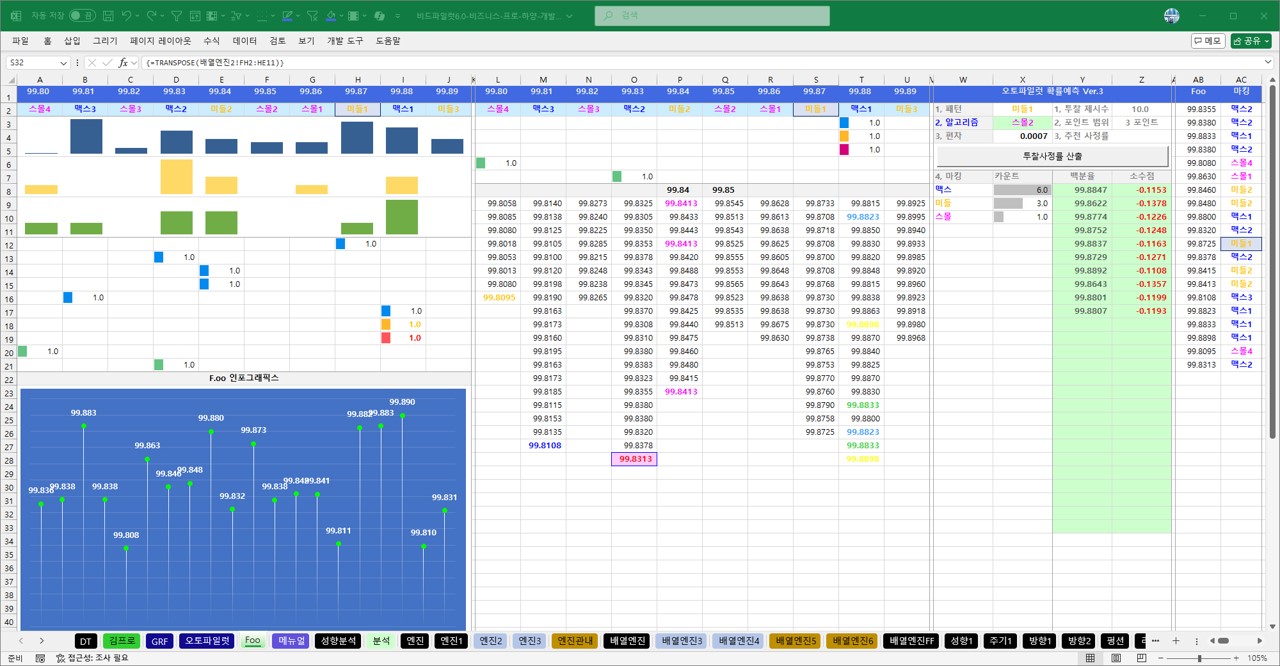Click the 투찰사정률 산출 button
This screenshot has height=666, width=1280.
[x=1052, y=156]
